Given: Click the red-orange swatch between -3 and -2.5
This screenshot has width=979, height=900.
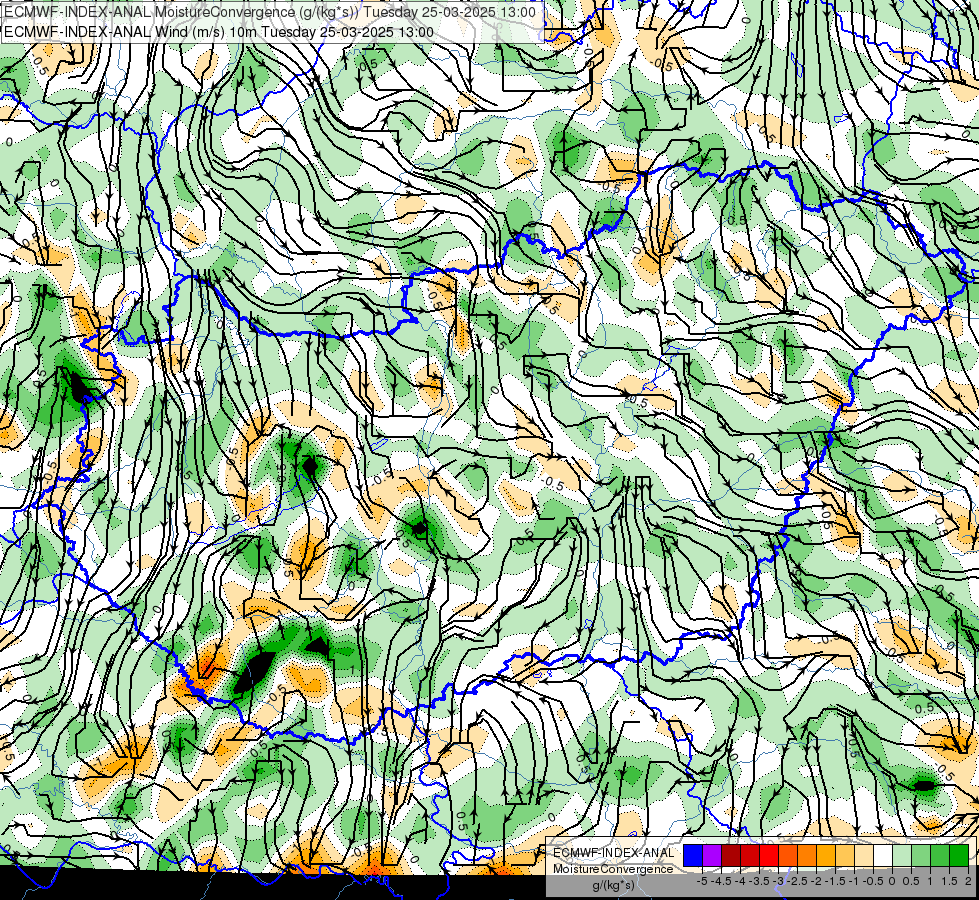Looking at the screenshot, I should tap(788, 855).
